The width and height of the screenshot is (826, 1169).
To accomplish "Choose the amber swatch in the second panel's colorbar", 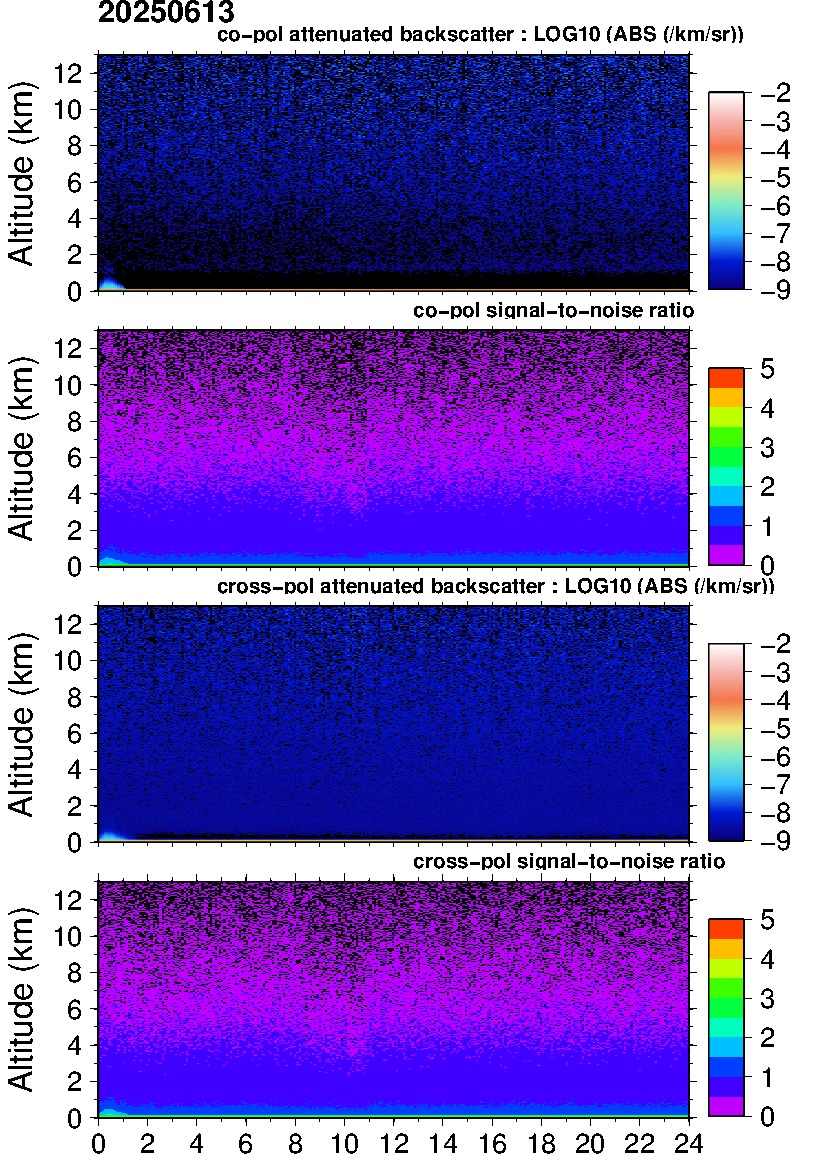I will click(726, 397).
